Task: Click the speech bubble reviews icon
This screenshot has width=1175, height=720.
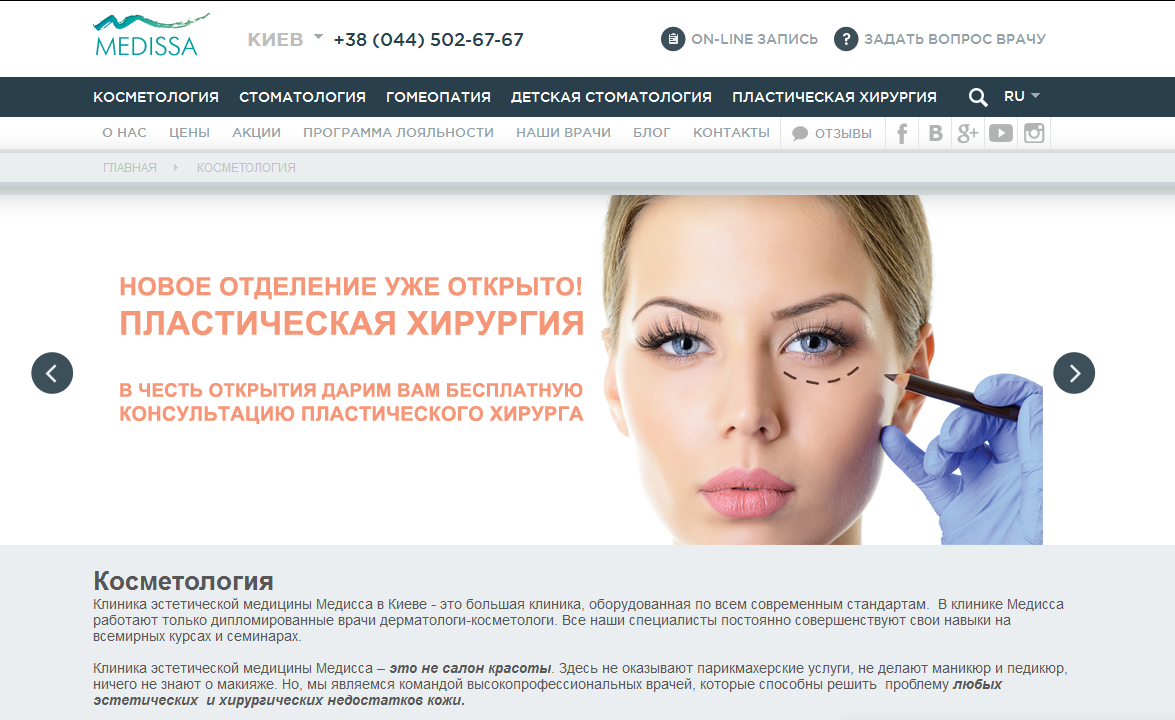Action: tap(800, 133)
